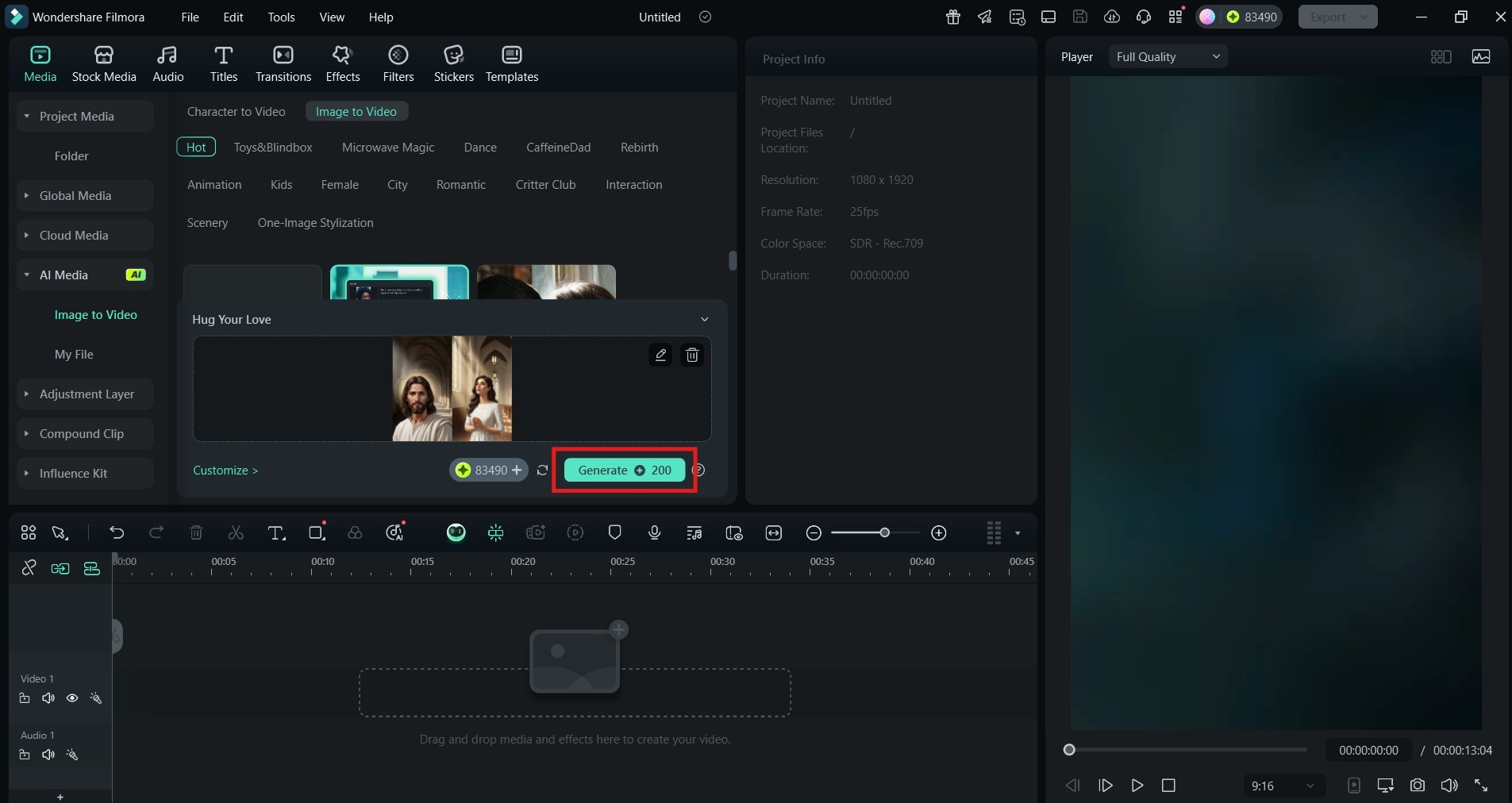The width and height of the screenshot is (1512, 803).
Task: Click the player progress slider handle
Action: click(x=1069, y=750)
